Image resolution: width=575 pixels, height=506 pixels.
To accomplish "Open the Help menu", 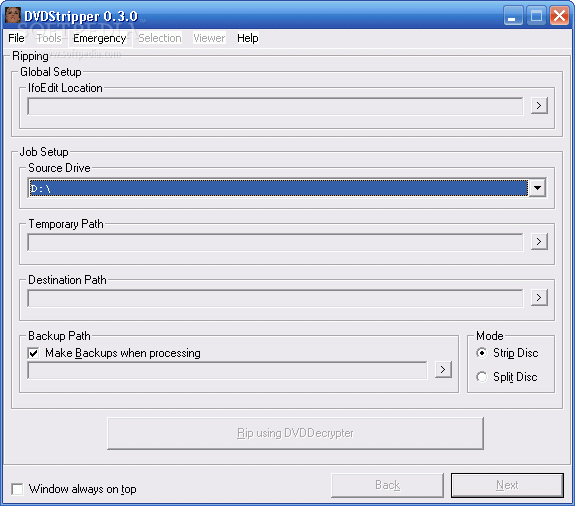I will coord(248,38).
